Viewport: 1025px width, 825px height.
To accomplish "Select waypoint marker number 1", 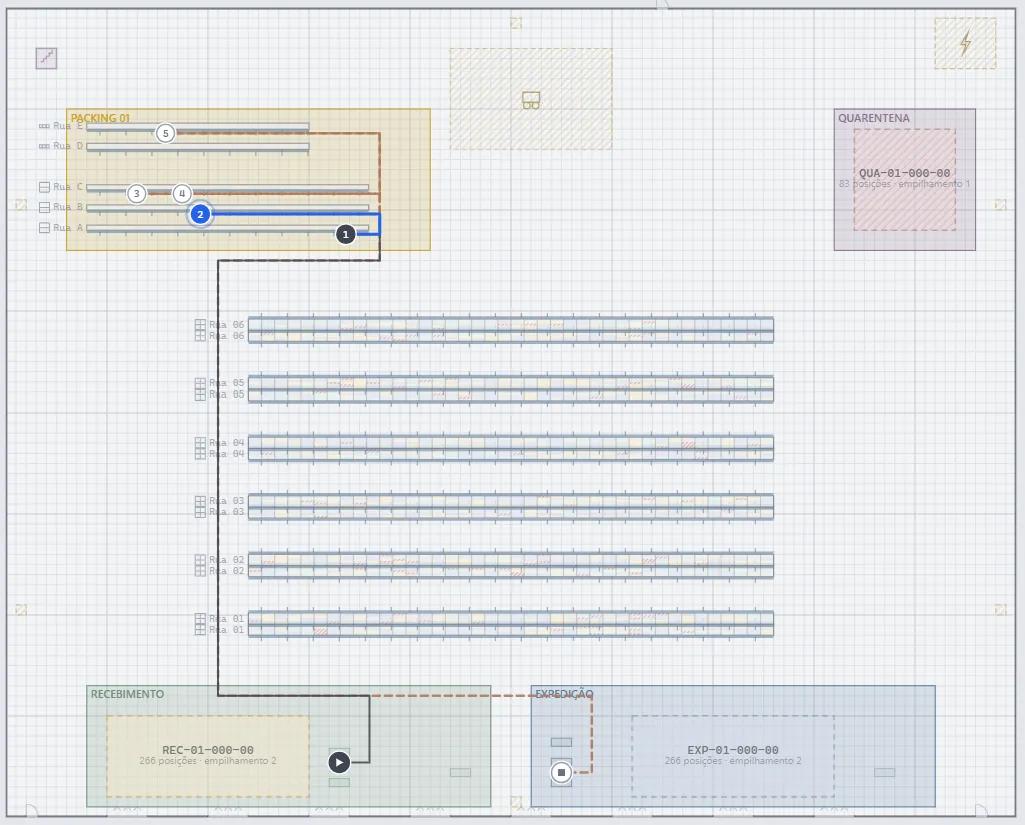I will tap(346, 234).
